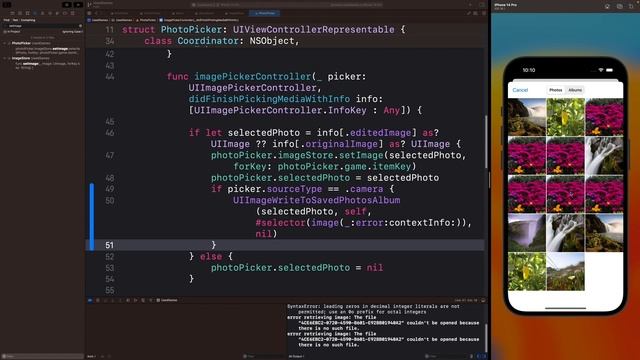The height and width of the screenshot is (360, 640).
Task: Click sticky header class Coordinator line
Action: 222,41
